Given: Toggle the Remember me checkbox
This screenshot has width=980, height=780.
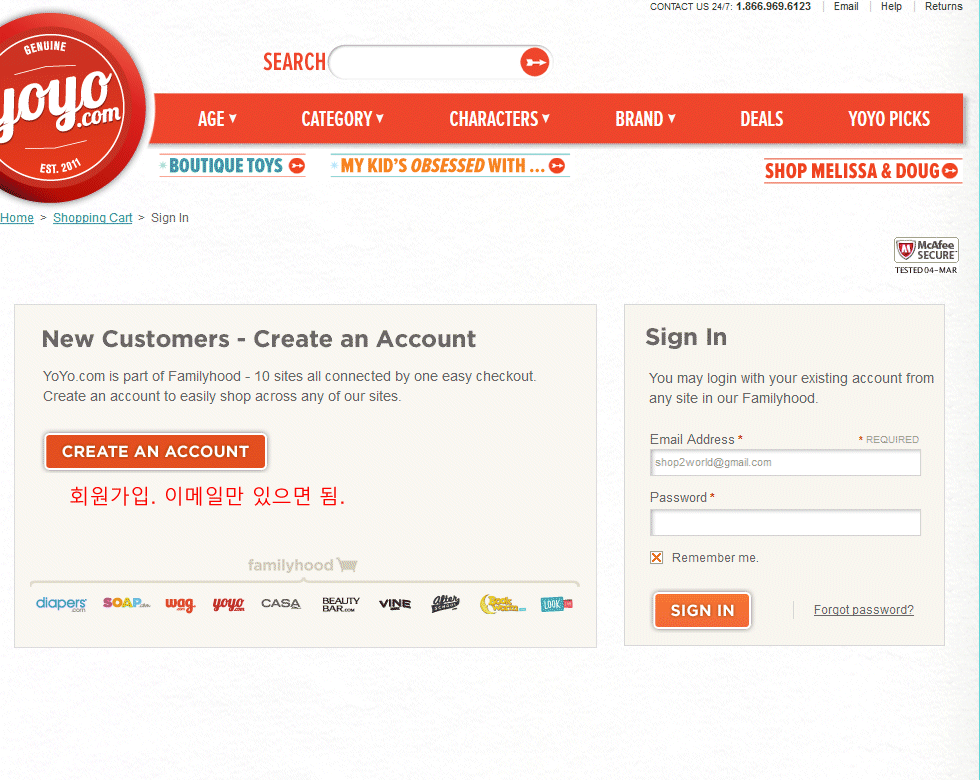Looking at the screenshot, I should tap(657, 558).
